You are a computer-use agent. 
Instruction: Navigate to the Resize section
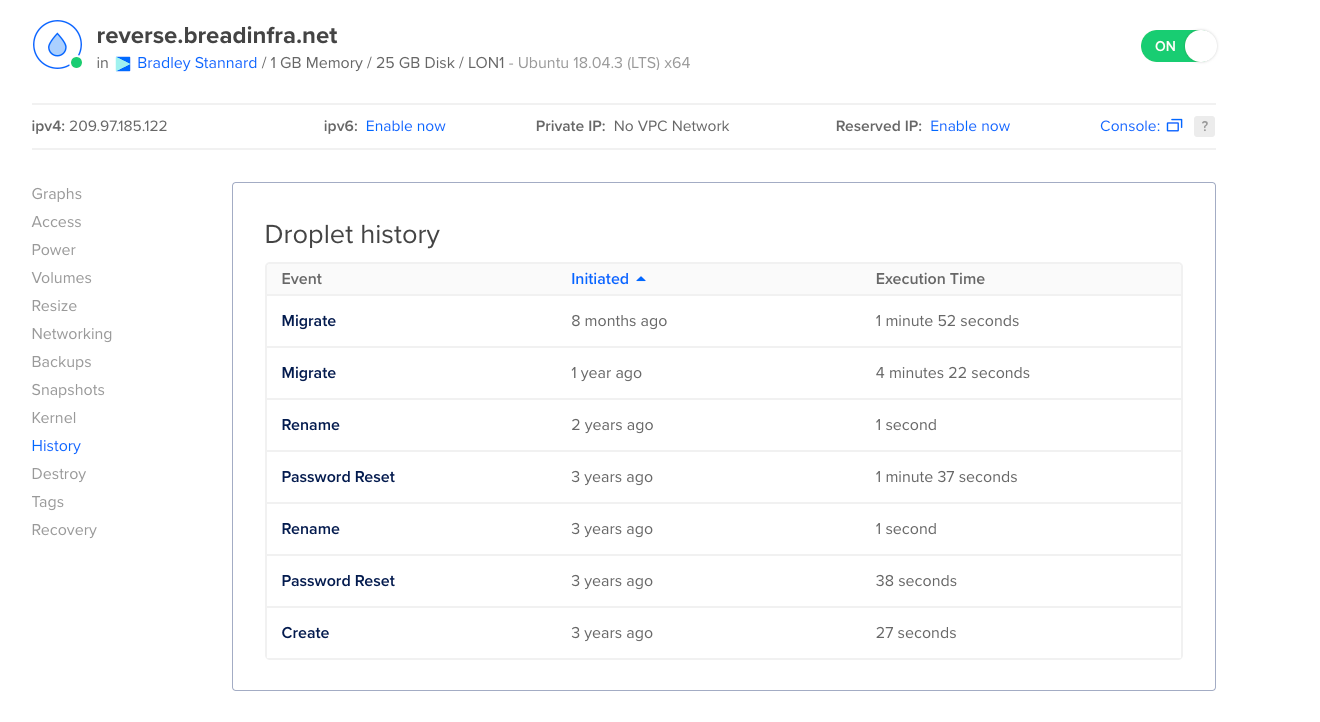click(54, 306)
